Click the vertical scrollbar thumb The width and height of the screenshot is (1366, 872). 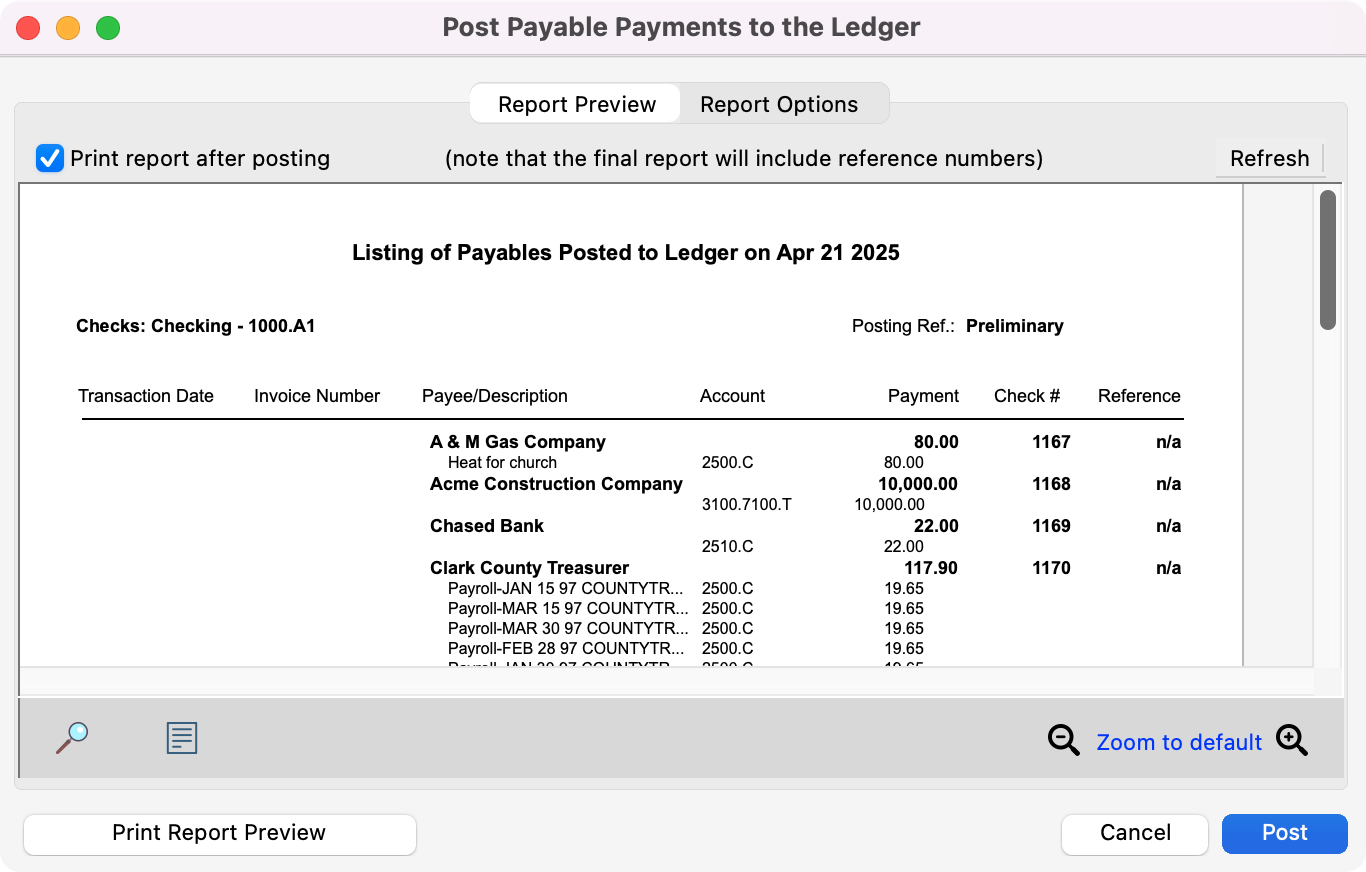(x=1327, y=260)
